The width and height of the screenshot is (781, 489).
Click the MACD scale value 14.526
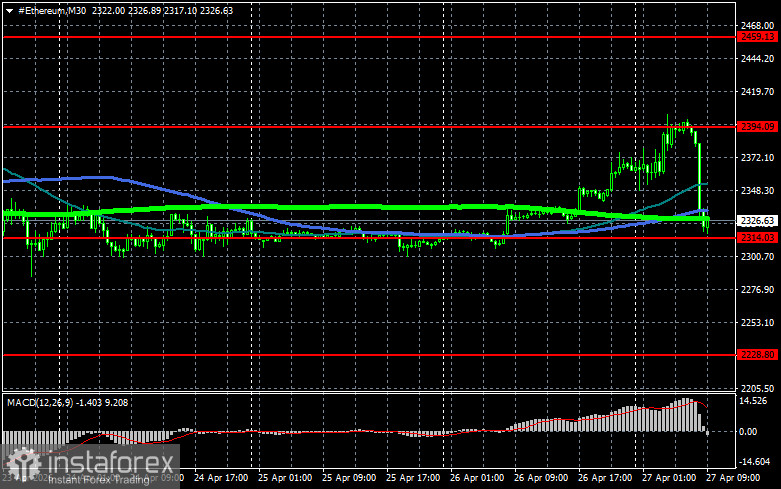pyautogui.click(x=753, y=401)
